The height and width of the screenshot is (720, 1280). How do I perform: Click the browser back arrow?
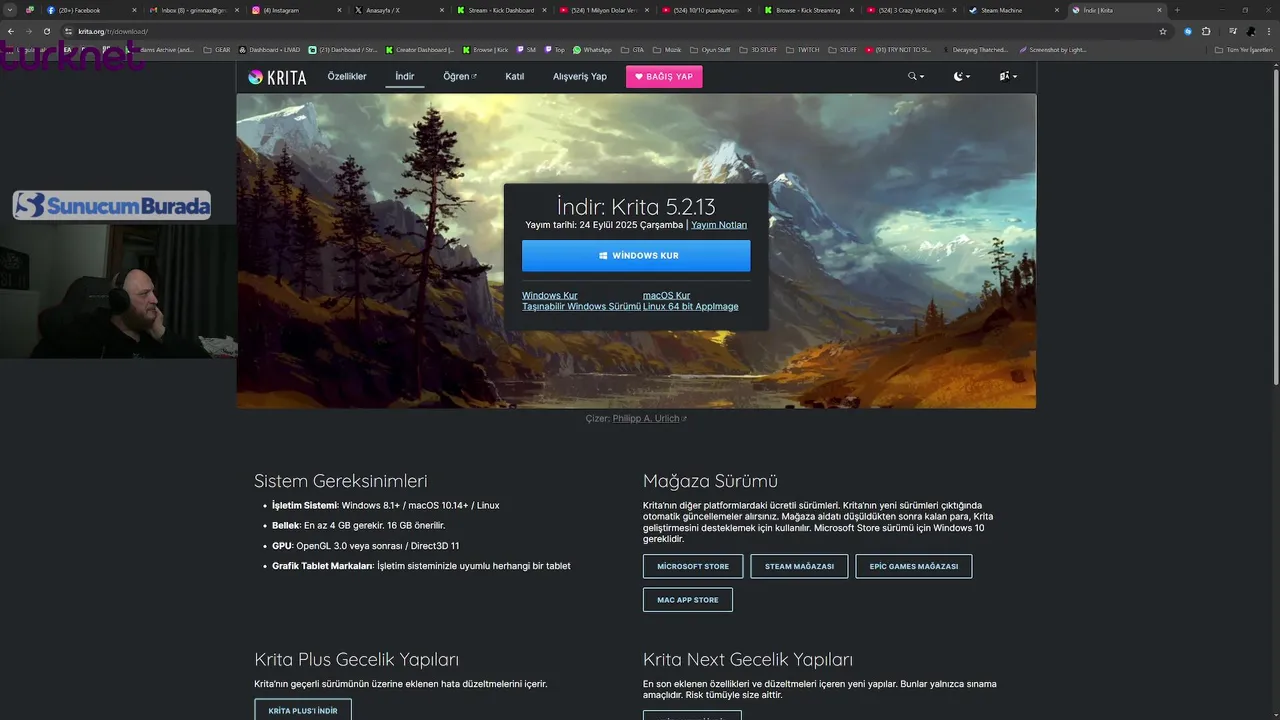point(10,31)
